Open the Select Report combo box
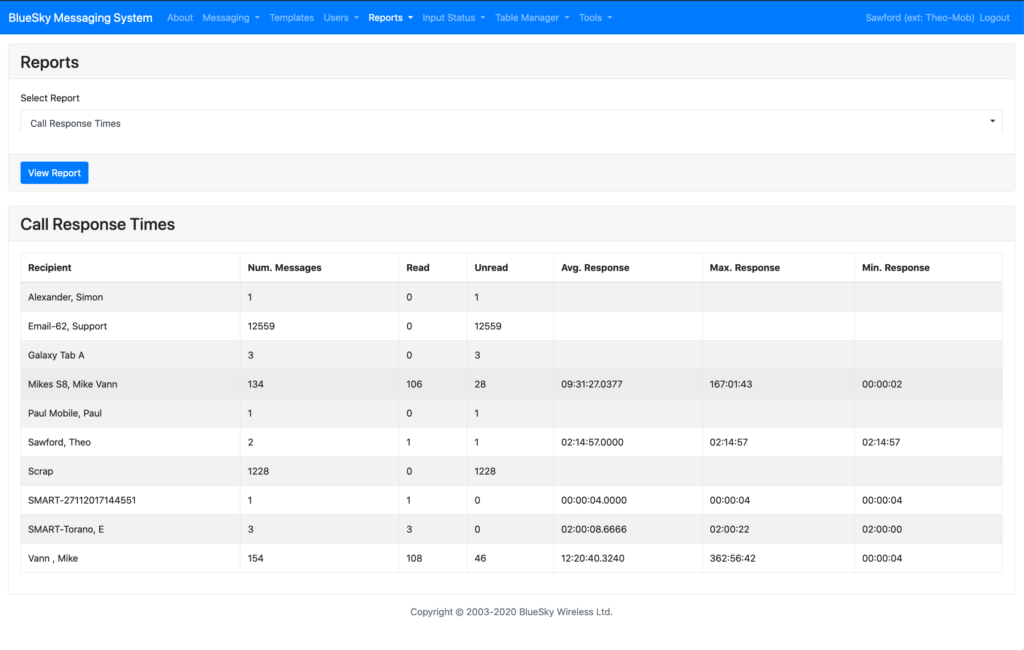 click(x=511, y=123)
